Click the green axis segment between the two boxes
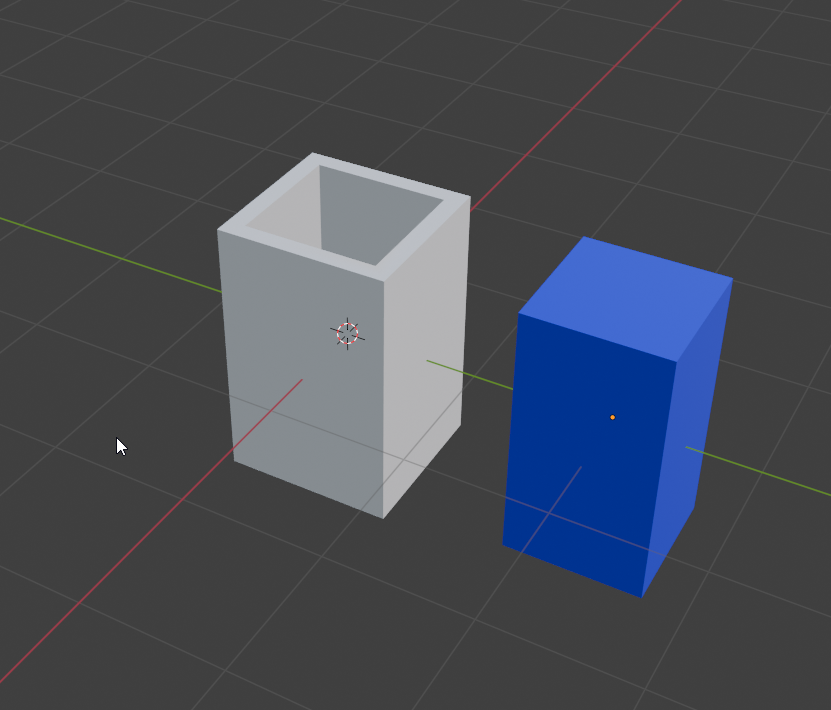831x710 pixels. [470, 375]
